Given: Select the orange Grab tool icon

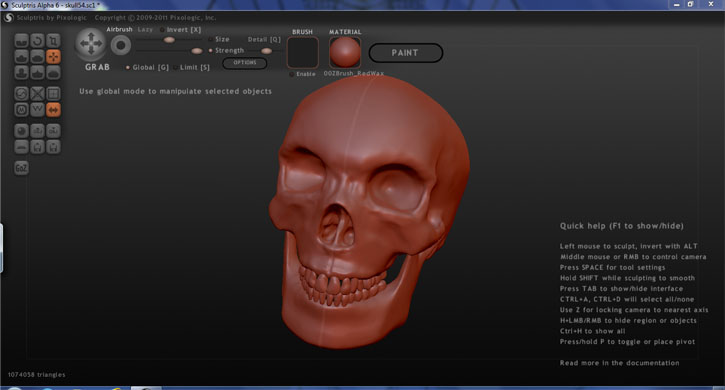Looking at the screenshot, I should [54, 57].
